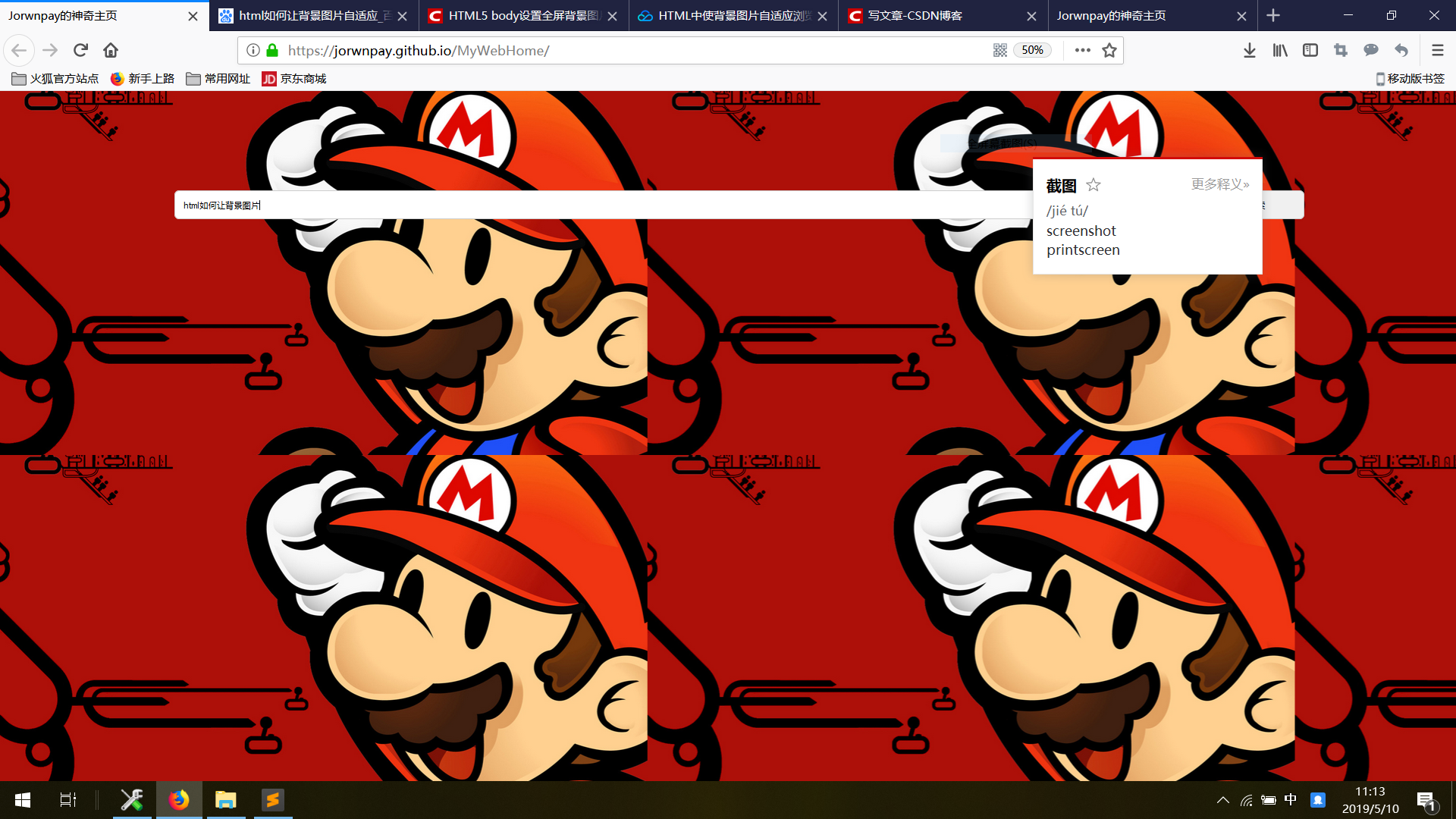Click the Firefox taskbar icon
This screenshot has width=1456, height=819.
[179, 800]
